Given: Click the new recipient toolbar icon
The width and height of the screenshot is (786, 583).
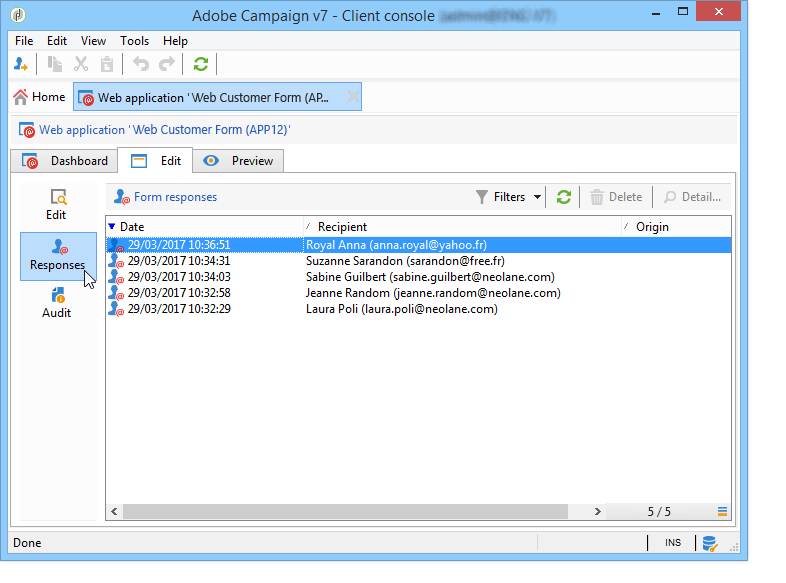Looking at the screenshot, I should pos(21,64).
